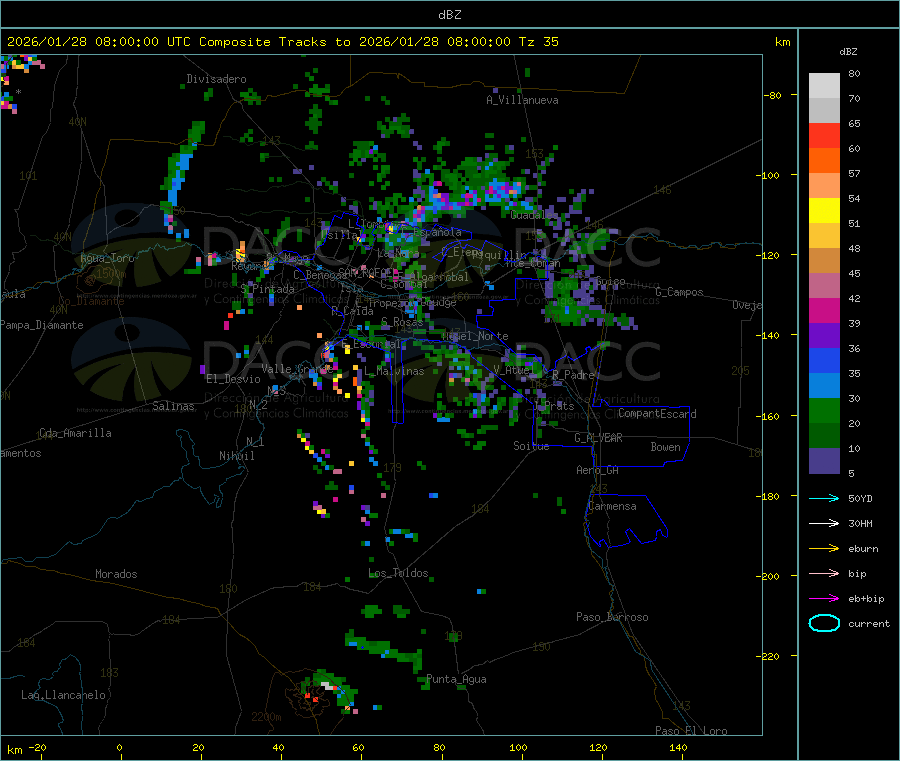900x761 pixels.
Task: Click the Bowen map label
Action: pyautogui.click(x=665, y=447)
